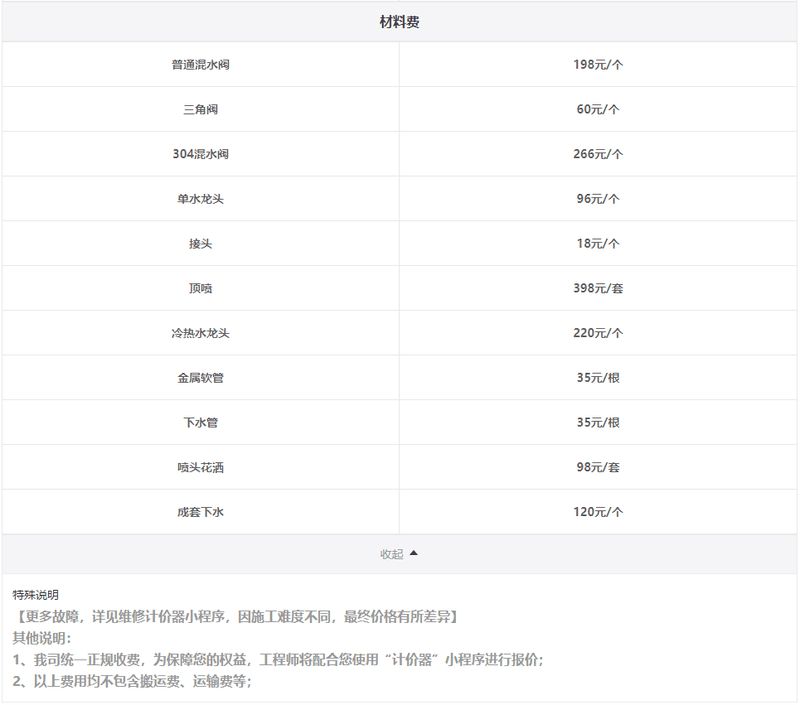Screen dimensions: 800x705
Task: Click the 金属软管 item name
Action: tap(201, 378)
